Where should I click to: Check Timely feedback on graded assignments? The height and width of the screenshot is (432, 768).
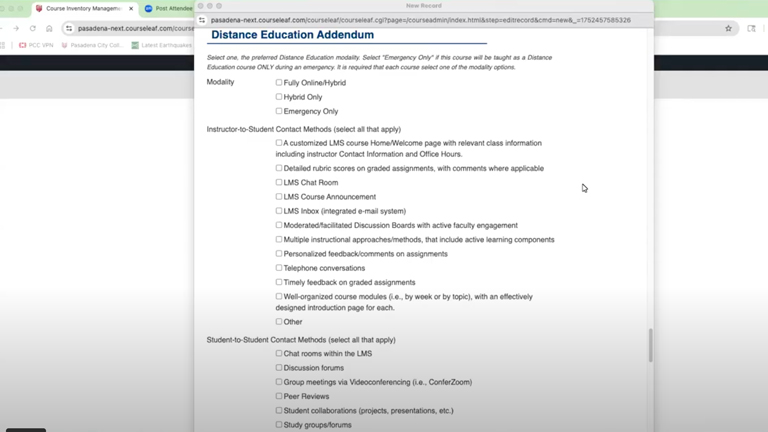[x=279, y=282]
